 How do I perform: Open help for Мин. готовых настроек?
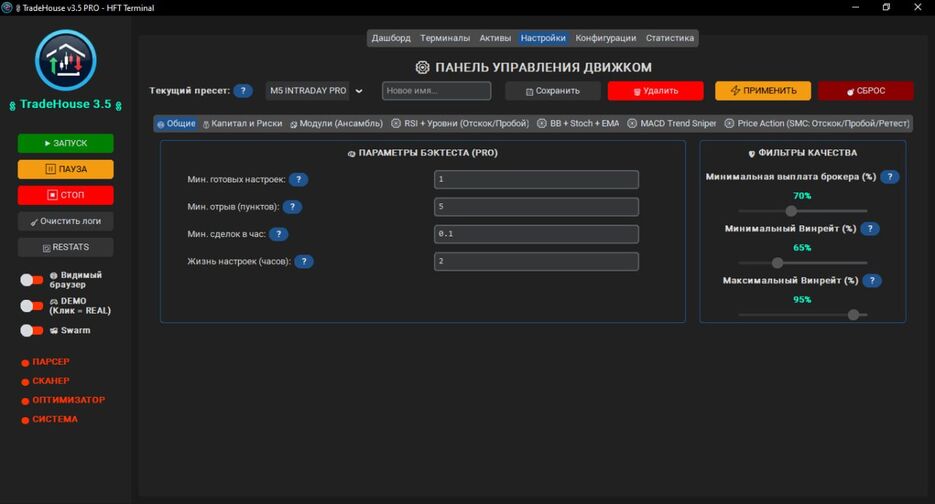pyautogui.click(x=298, y=180)
